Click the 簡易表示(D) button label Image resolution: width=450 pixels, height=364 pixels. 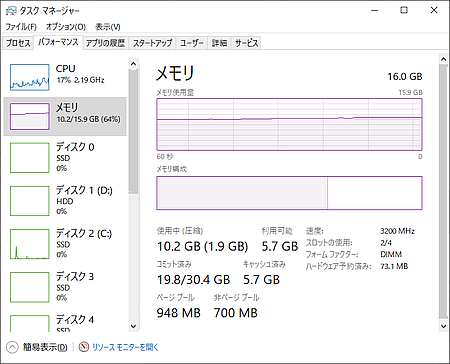coord(45,347)
